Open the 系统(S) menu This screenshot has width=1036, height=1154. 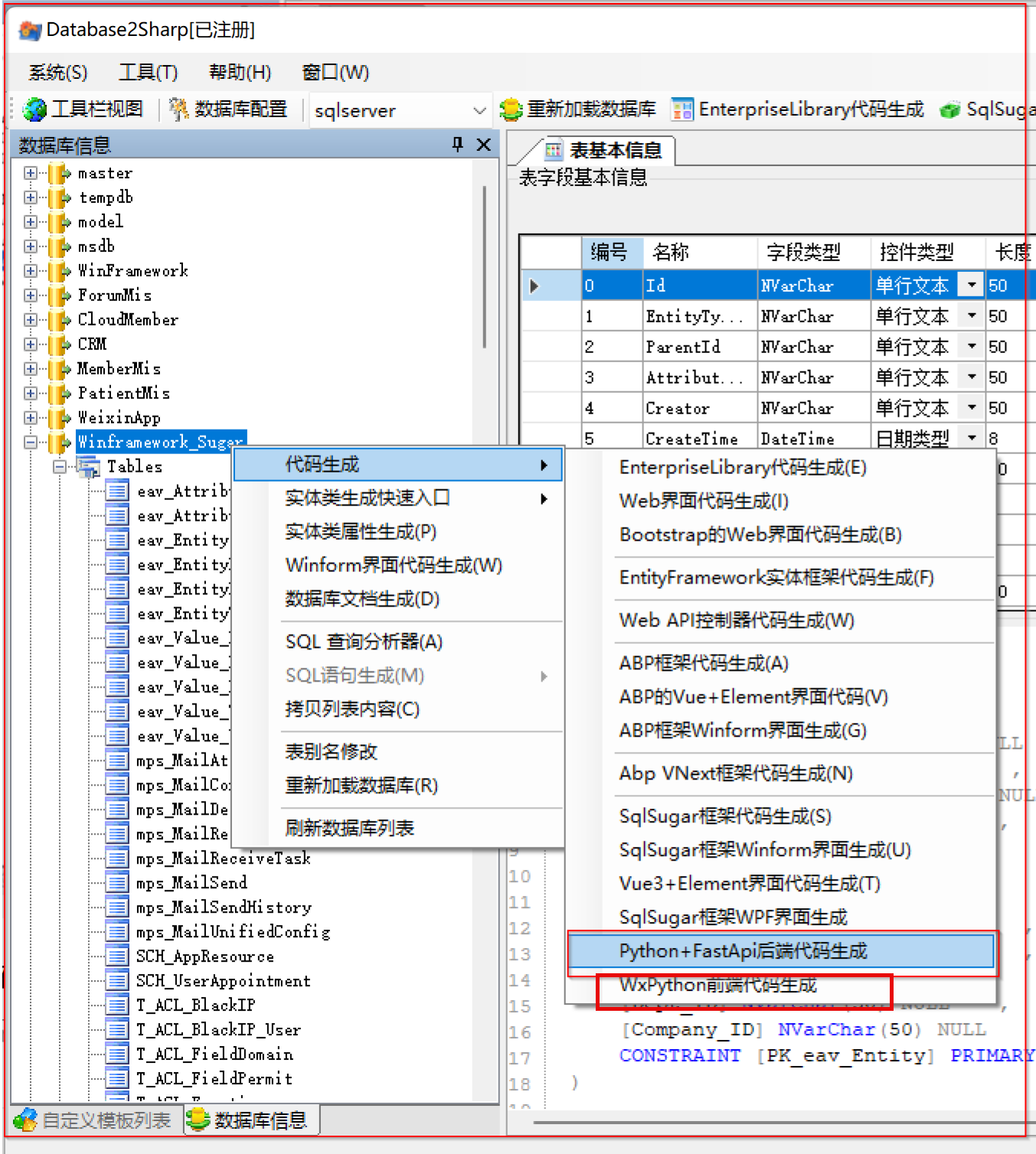point(58,73)
